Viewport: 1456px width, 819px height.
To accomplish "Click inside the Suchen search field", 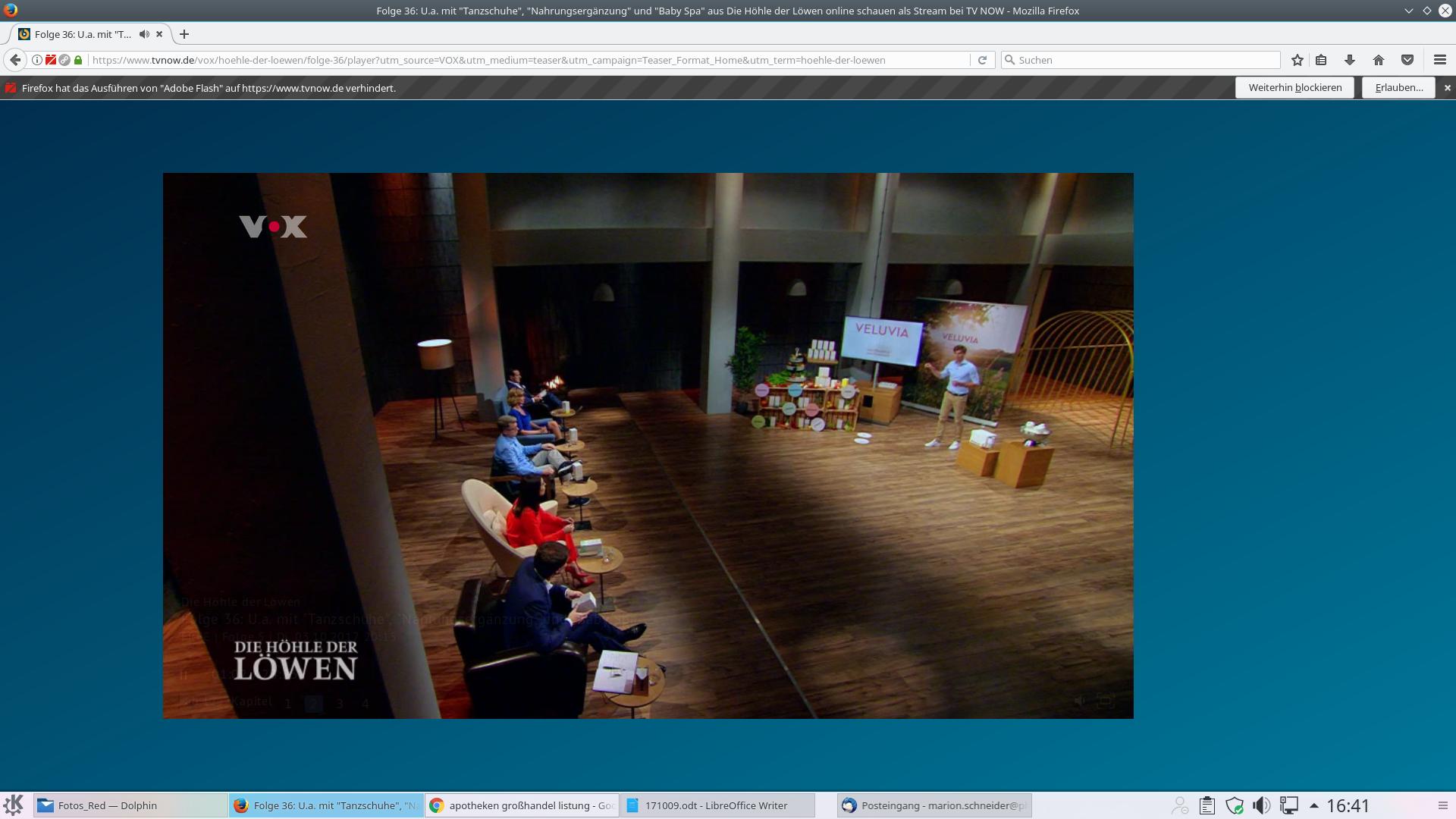I will coord(1145,60).
